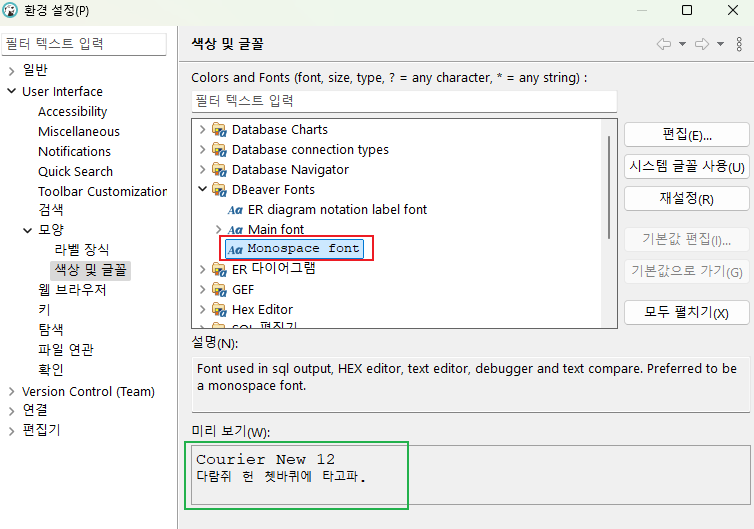Expand the Main font node
754x529 pixels.
coord(219,229)
